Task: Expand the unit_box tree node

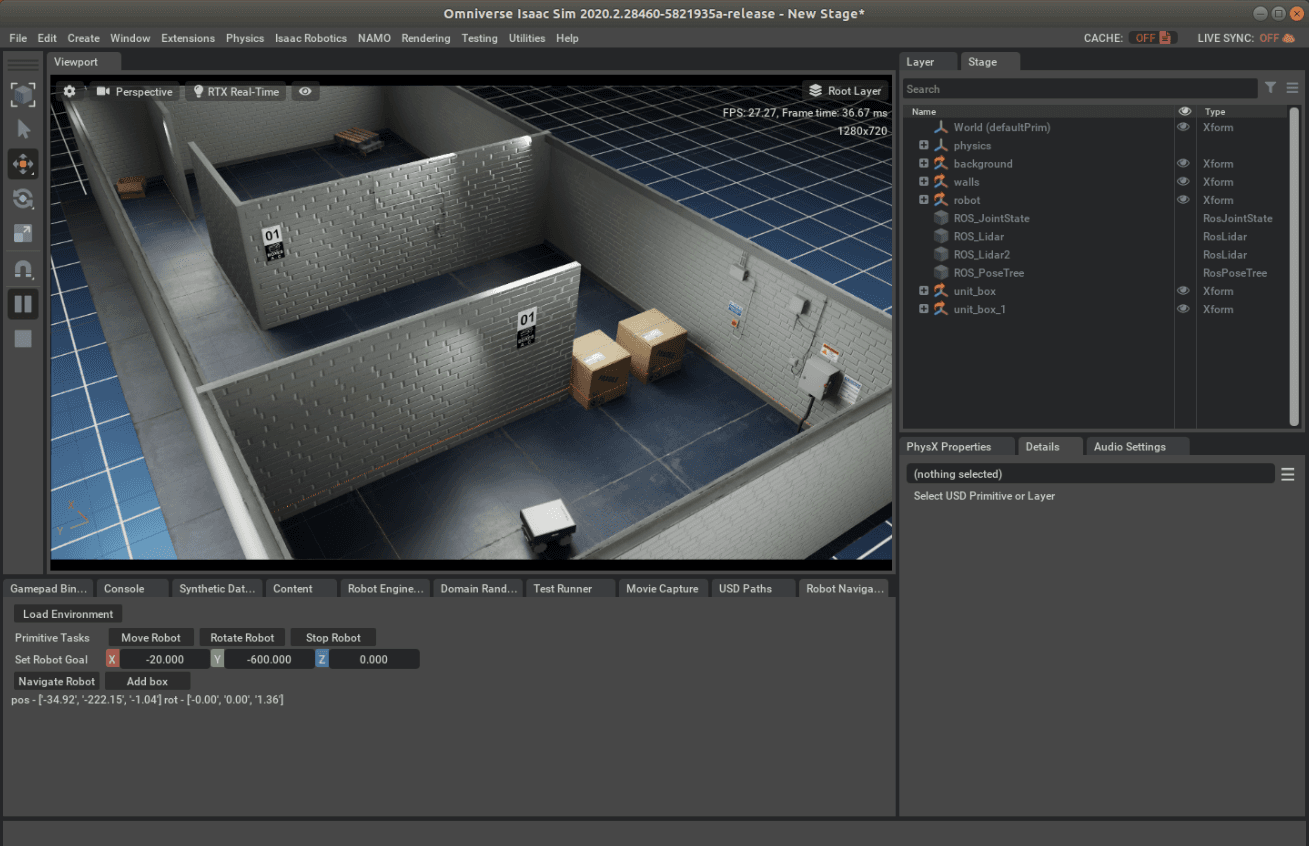Action: tap(924, 291)
